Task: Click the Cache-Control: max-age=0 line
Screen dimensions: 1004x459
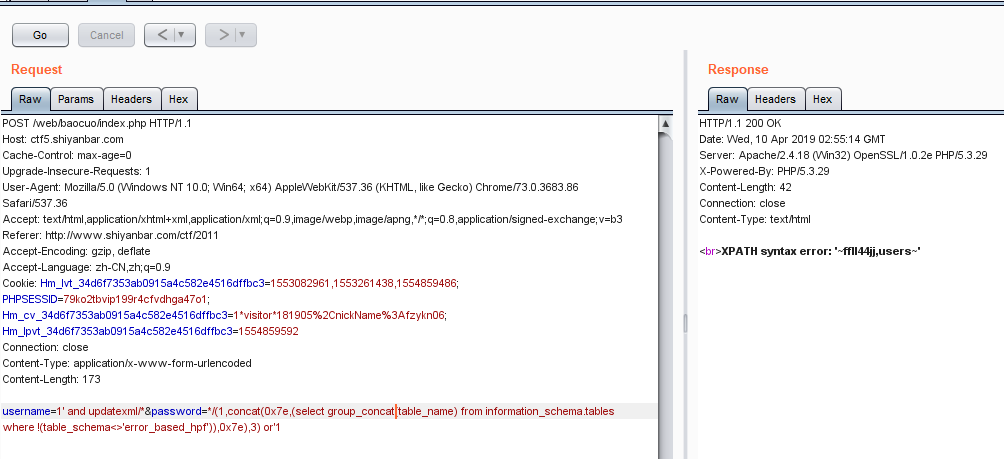Action: 67,155
